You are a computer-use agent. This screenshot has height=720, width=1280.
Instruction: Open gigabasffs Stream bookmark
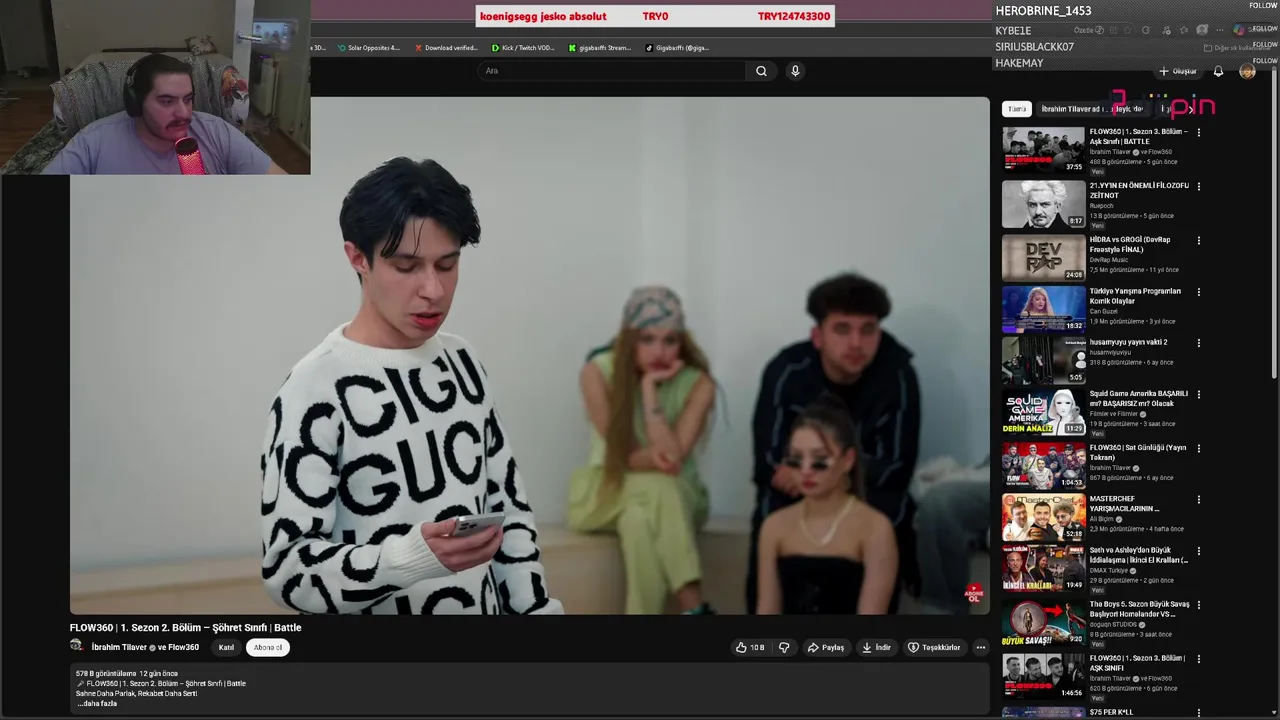point(600,47)
